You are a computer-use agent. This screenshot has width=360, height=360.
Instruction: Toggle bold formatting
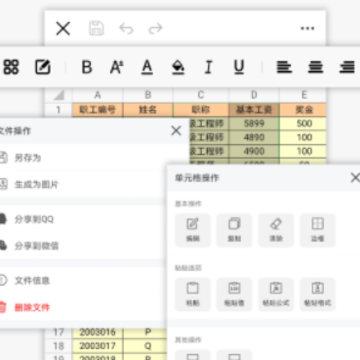click(87, 67)
